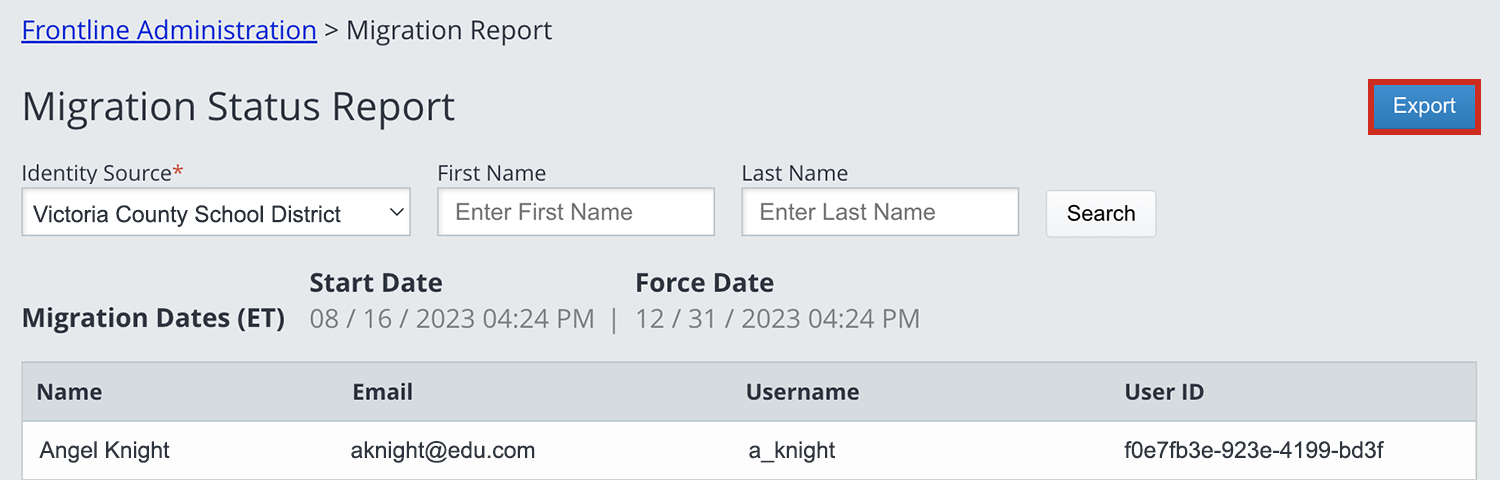
Task: Click the Export button
Action: coord(1424,106)
